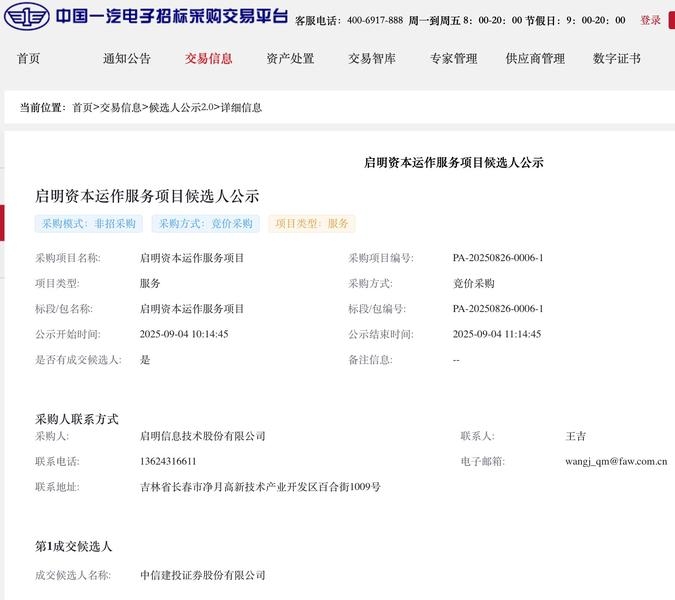The height and width of the screenshot is (600, 675).
Task: Click the candidate name 中信建投证券股份有限公司
Action: coord(203,575)
